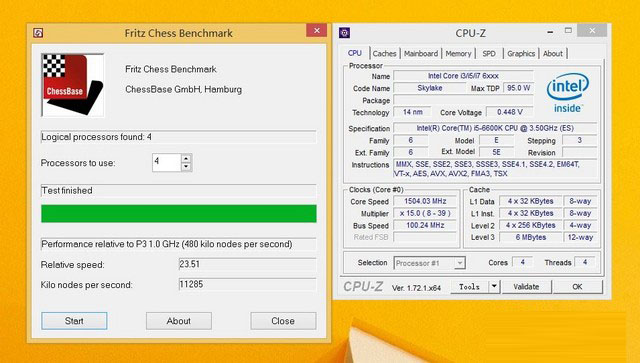Open the About tab in CPU-Z
640x363 pixels.
[x=553, y=53]
